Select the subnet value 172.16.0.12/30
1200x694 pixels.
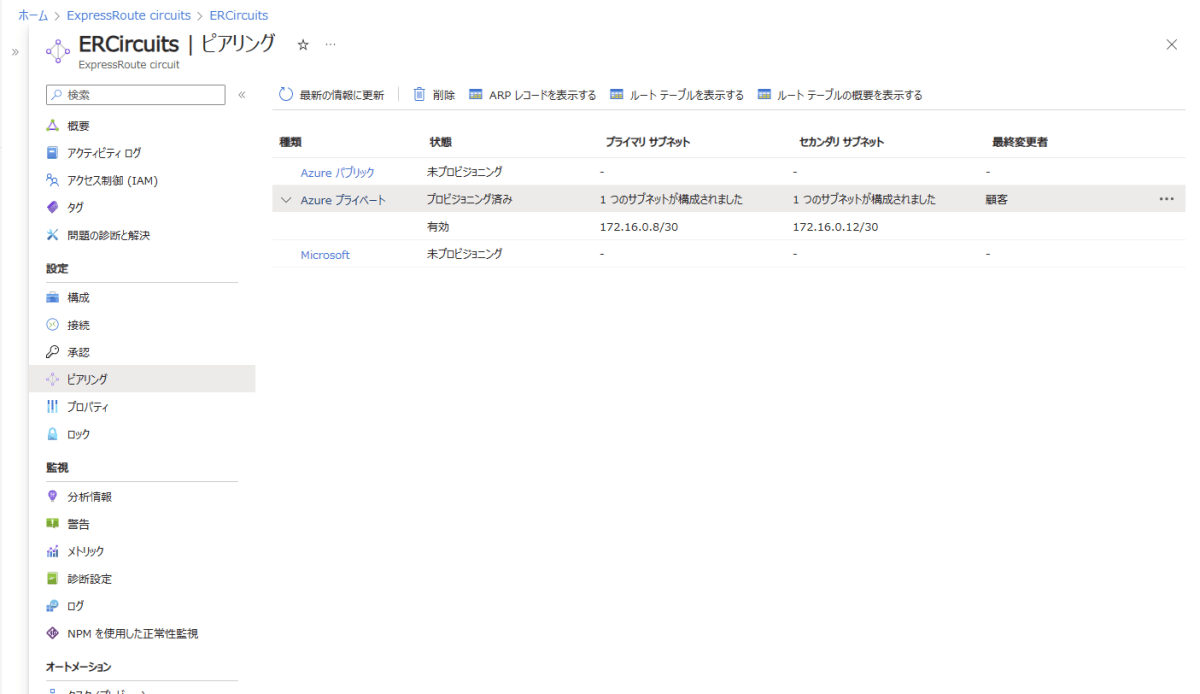835,227
